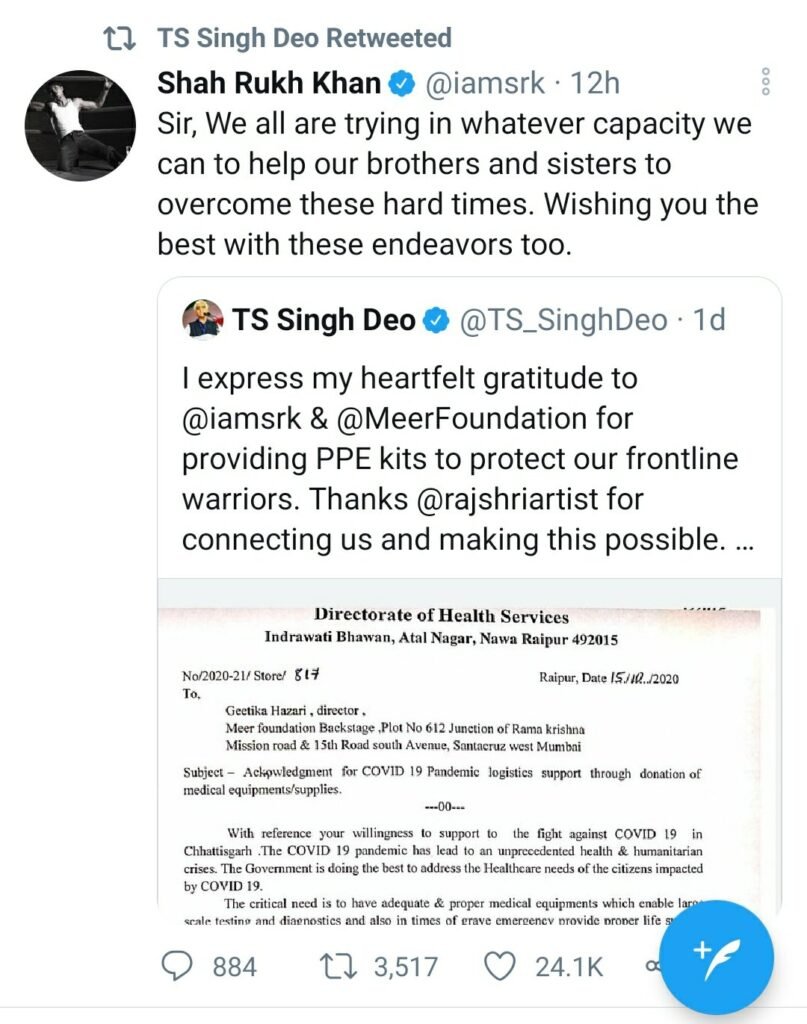Open Shah Rukh Khan's profile picture
Viewport: 807px width, 1024px height.
click(x=80, y=125)
